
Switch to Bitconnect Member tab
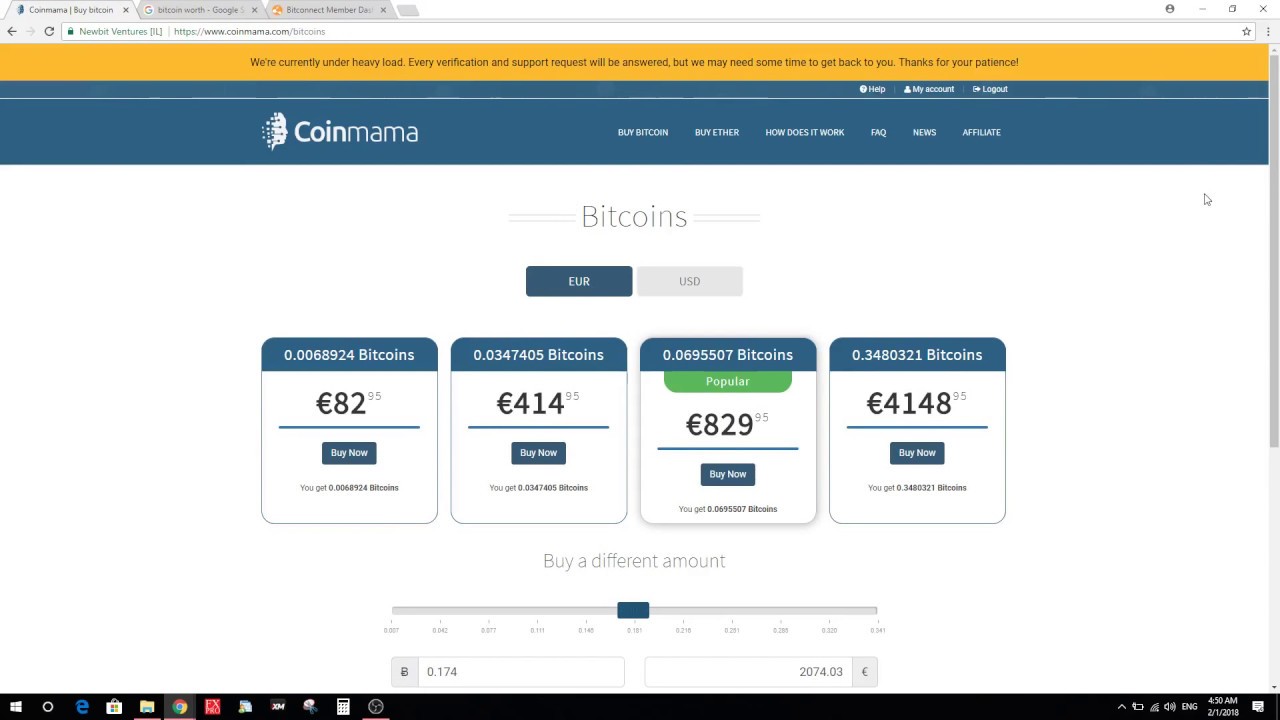[x=328, y=10]
